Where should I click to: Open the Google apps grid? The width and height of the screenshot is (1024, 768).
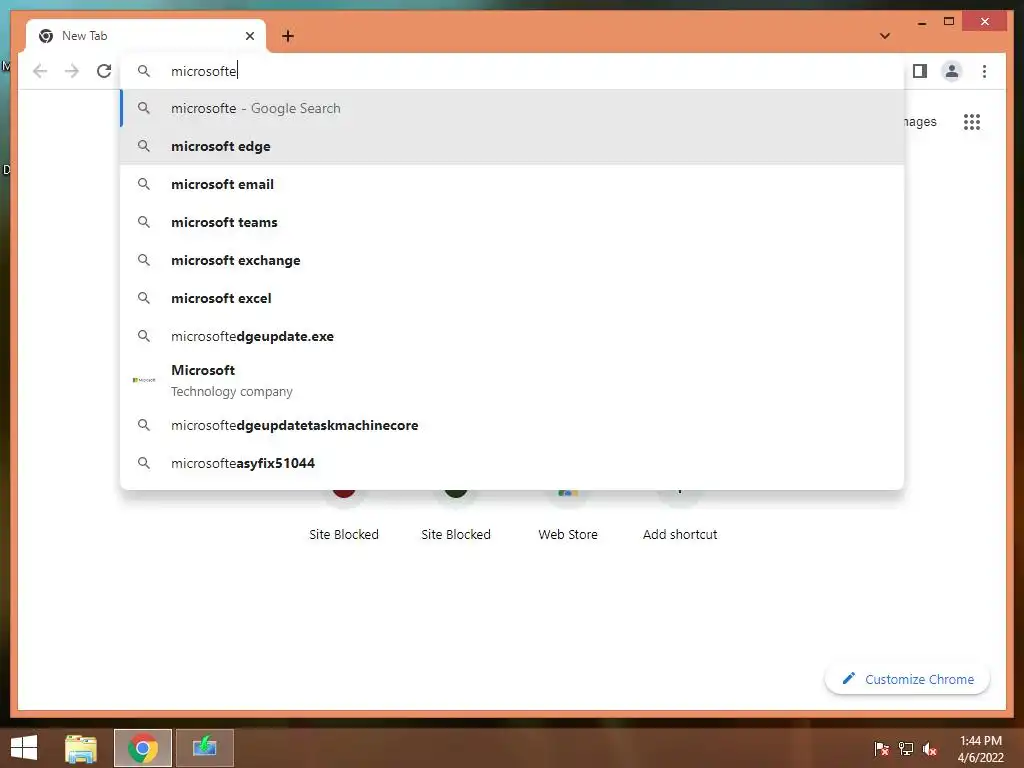(x=972, y=121)
